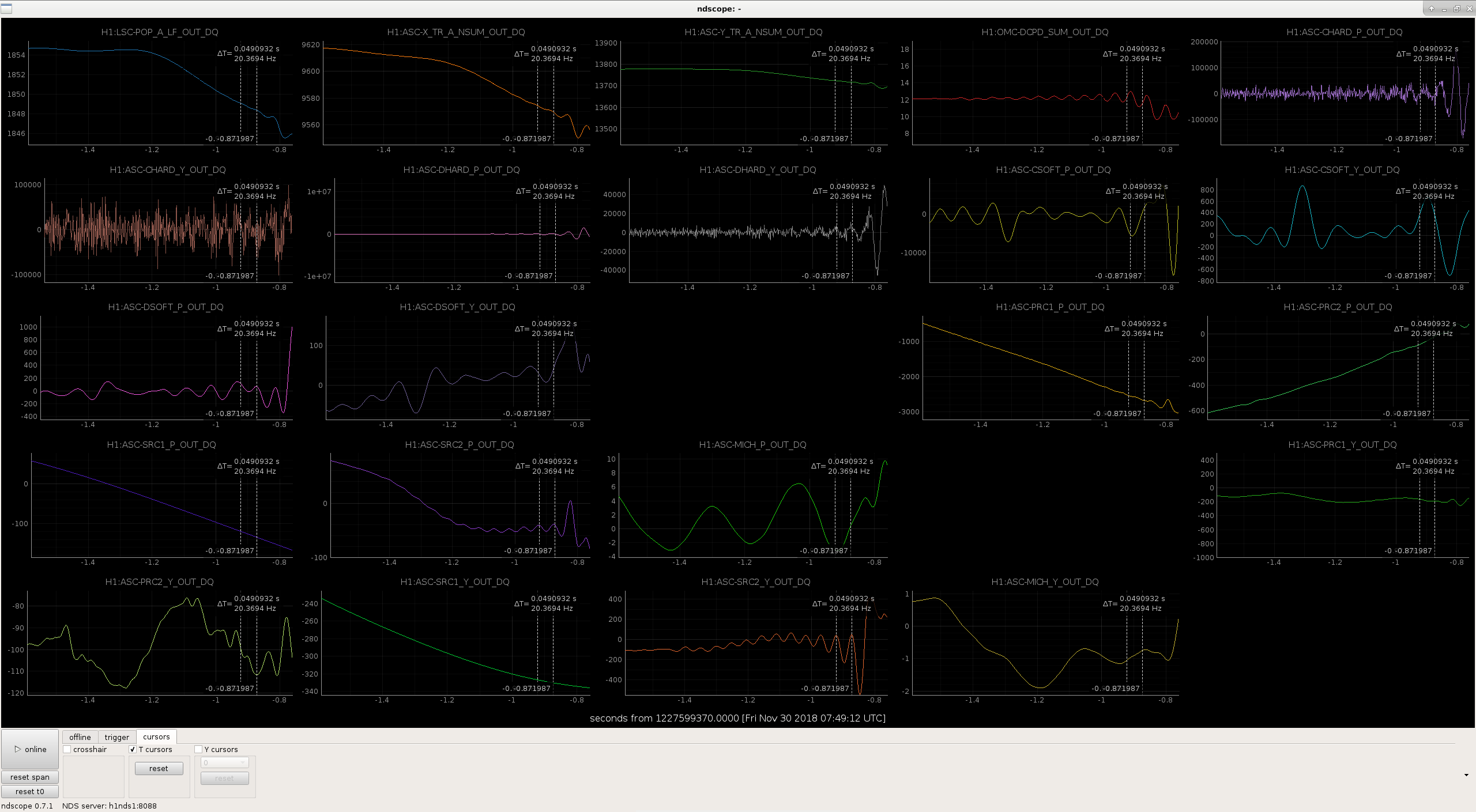This screenshot has width=1476, height=812.
Task: Click the H1:LSC-POP_A_LF_OUT_DQ plot title
Action: (160, 32)
